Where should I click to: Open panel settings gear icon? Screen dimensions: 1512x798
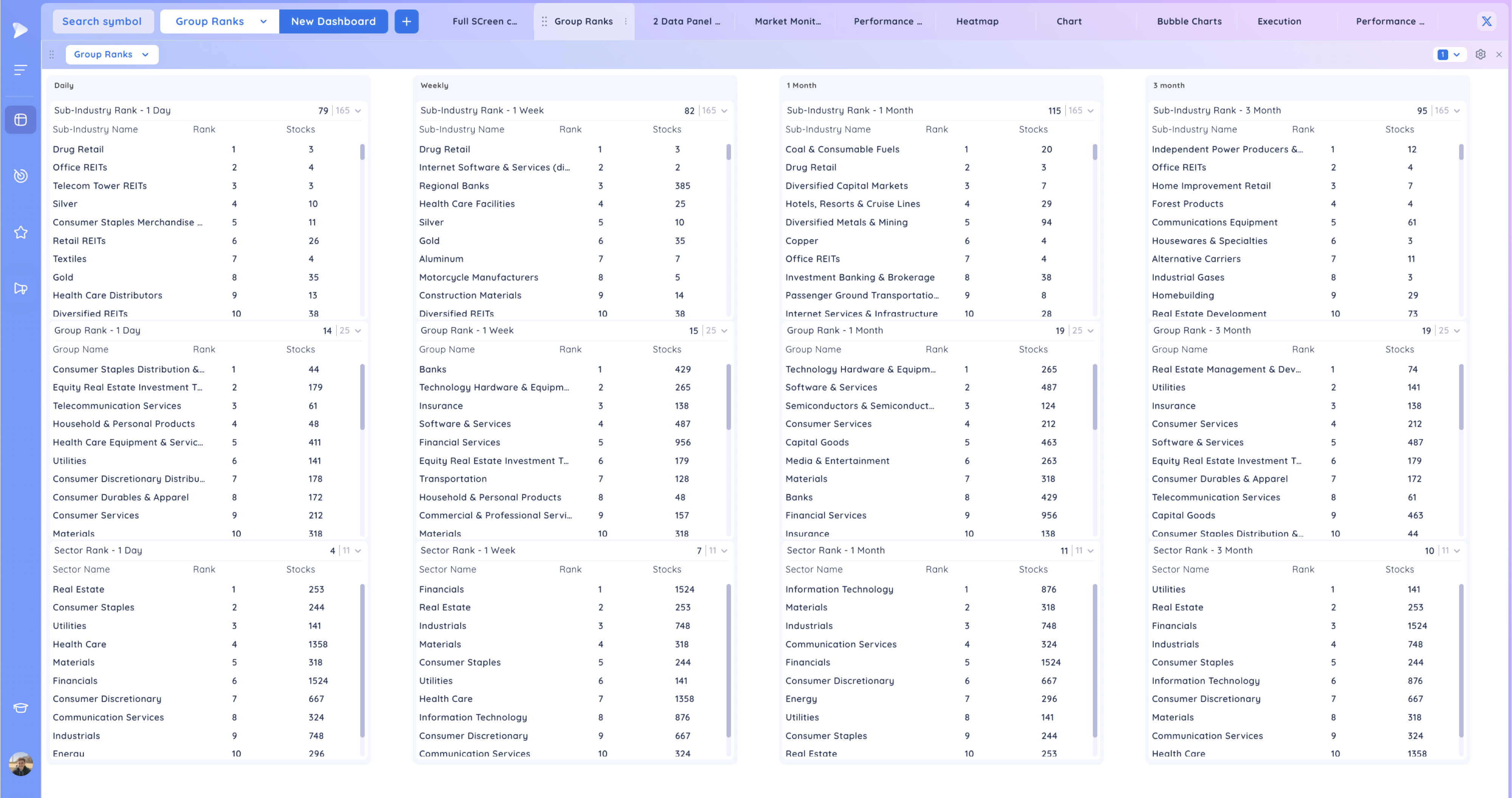1480,54
